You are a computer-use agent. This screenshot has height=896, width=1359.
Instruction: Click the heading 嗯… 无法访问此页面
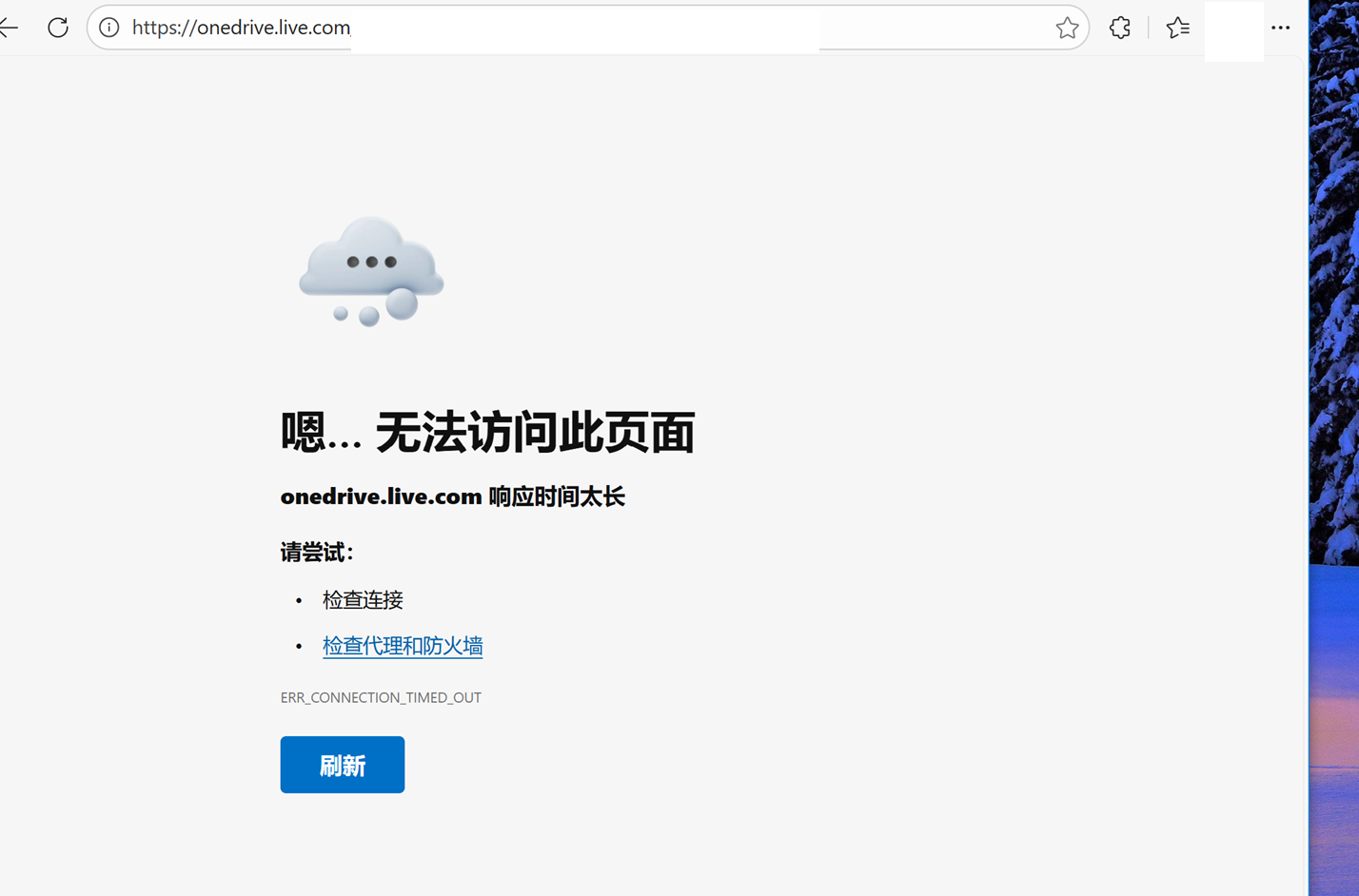487,433
